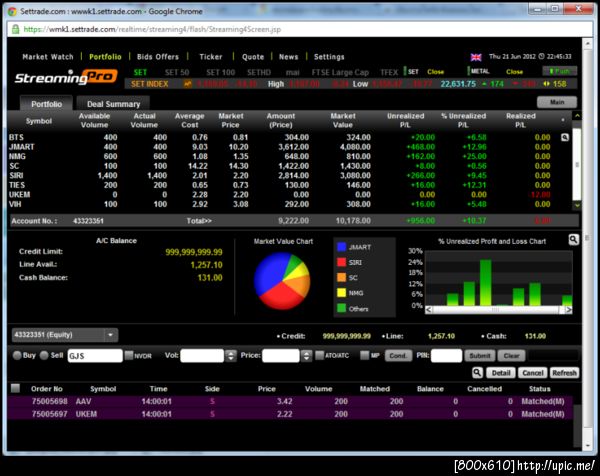
Task: Click the magnifier icon on the Profit and Loss chart
Action: pos(573,240)
